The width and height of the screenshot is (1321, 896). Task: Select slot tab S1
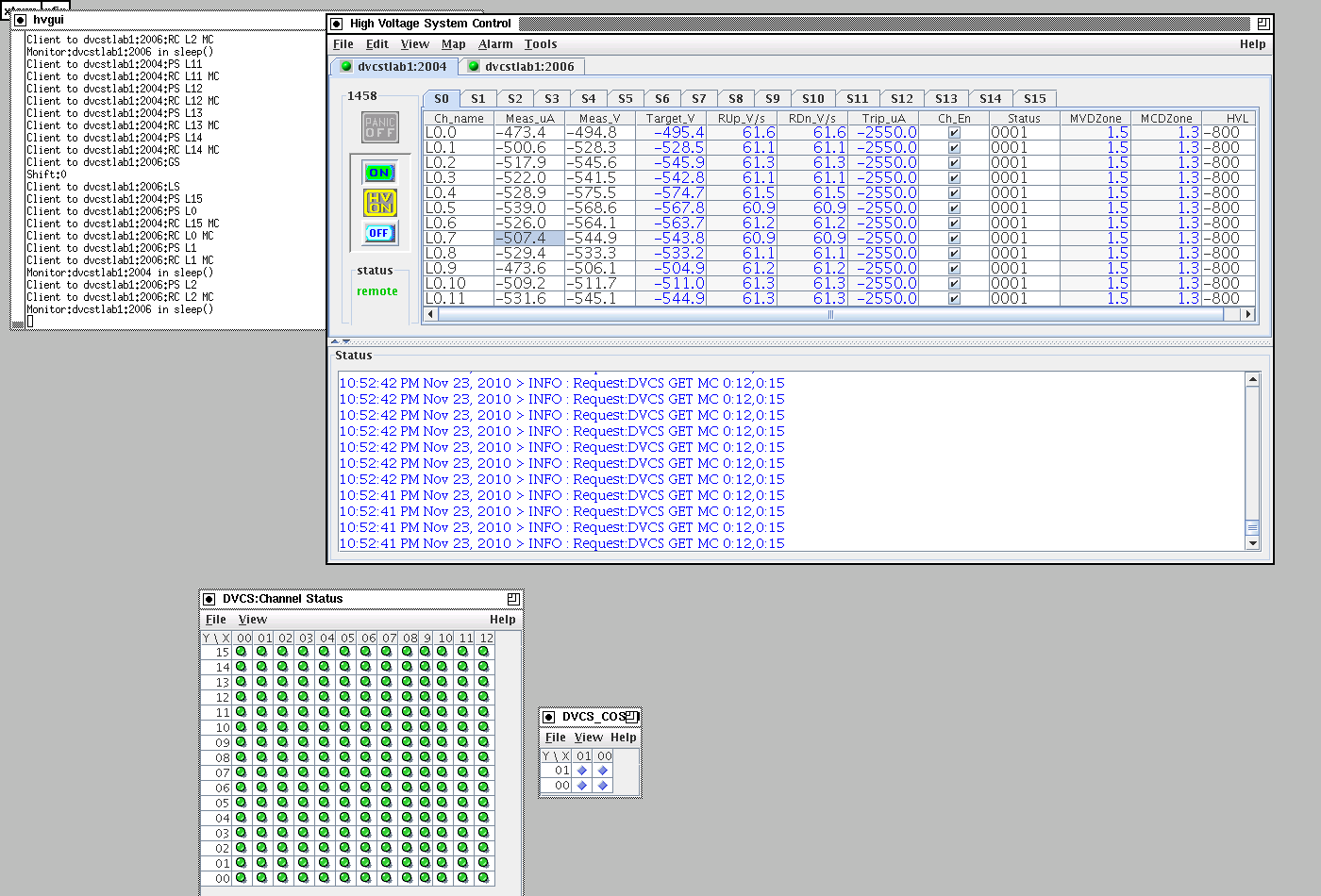[x=478, y=98]
